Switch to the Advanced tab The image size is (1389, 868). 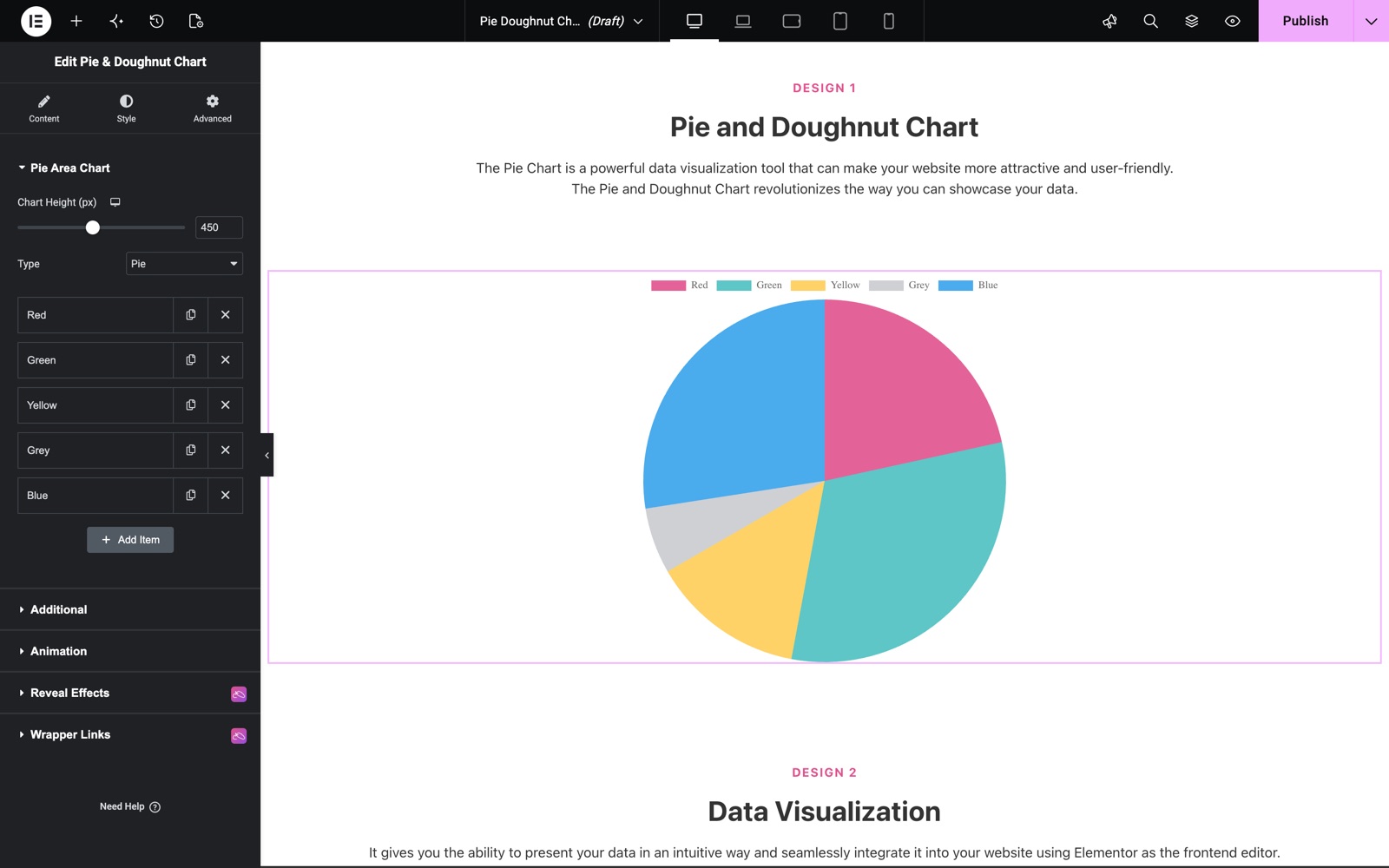[213, 108]
